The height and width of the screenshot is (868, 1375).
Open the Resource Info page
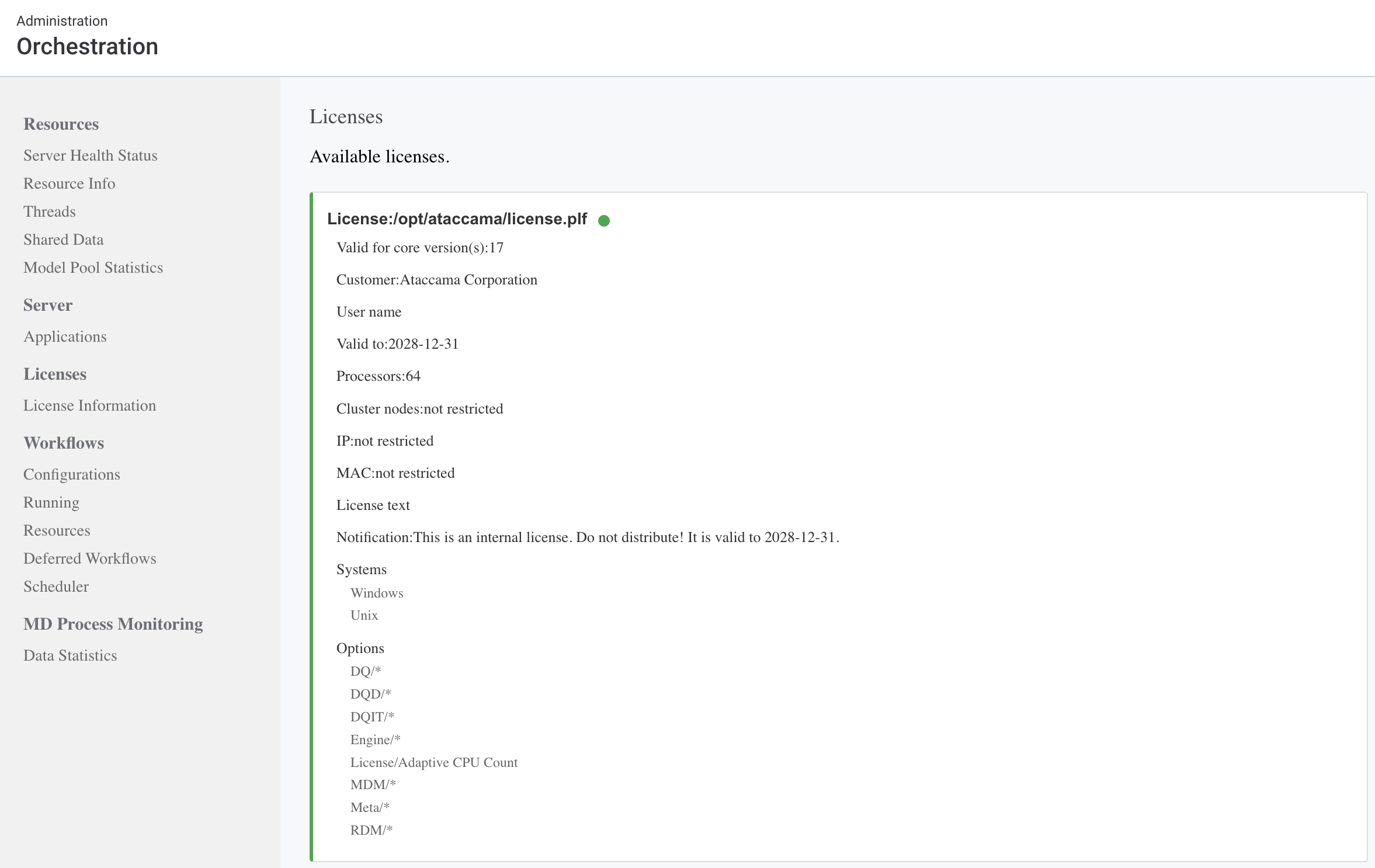69,183
